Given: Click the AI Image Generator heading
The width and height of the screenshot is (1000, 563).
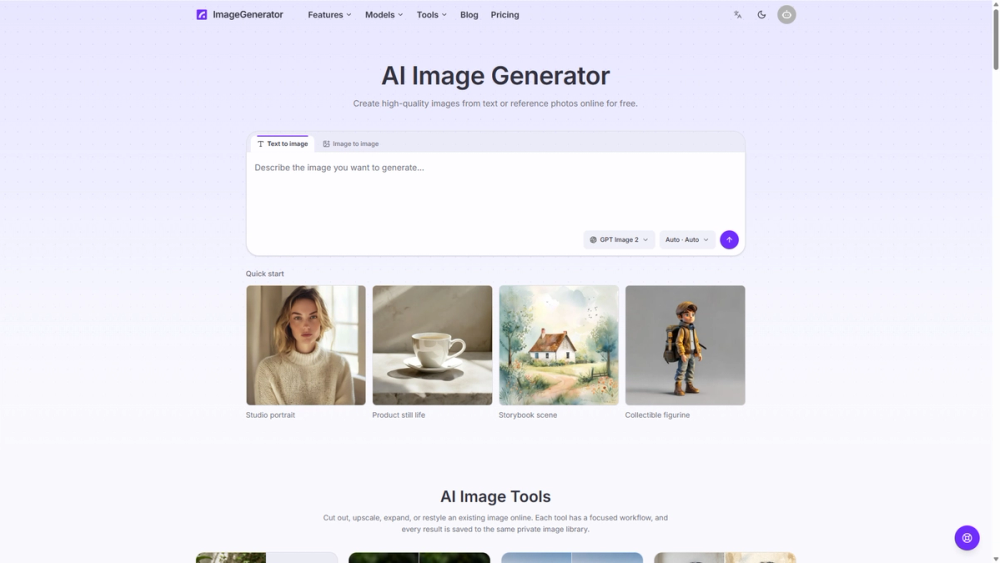Looking at the screenshot, I should click(x=496, y=76).
